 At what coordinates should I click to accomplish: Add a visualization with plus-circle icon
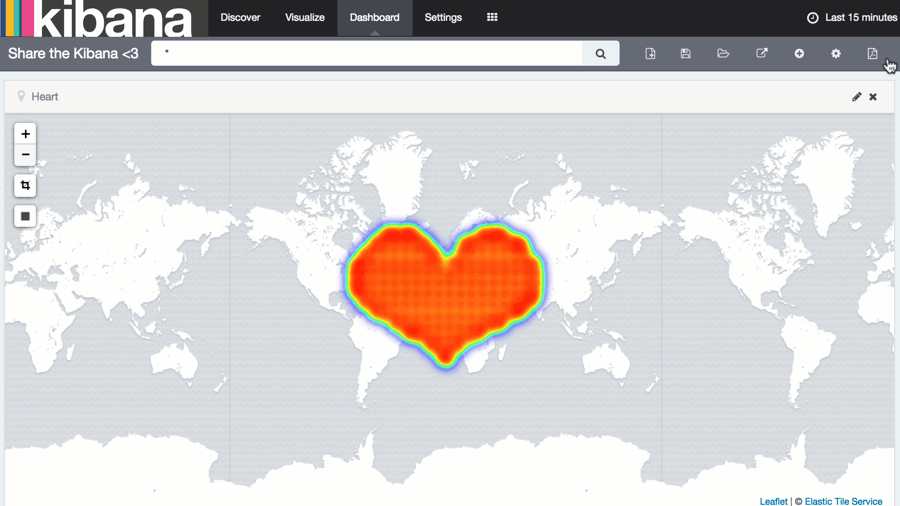[x=799, y=53]
